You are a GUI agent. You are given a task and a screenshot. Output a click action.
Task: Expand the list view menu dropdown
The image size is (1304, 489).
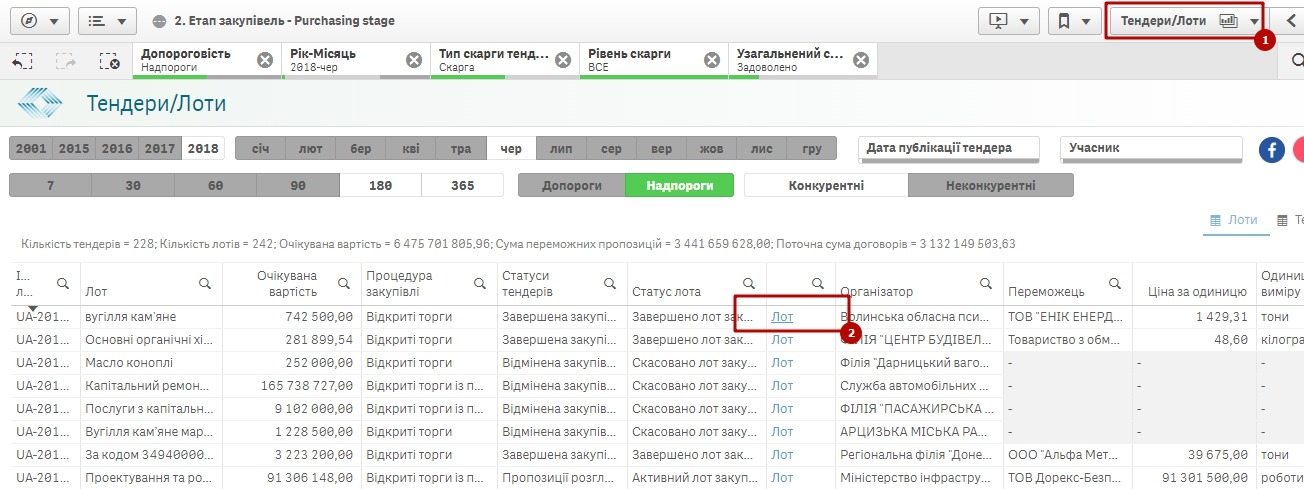[107, 20]
